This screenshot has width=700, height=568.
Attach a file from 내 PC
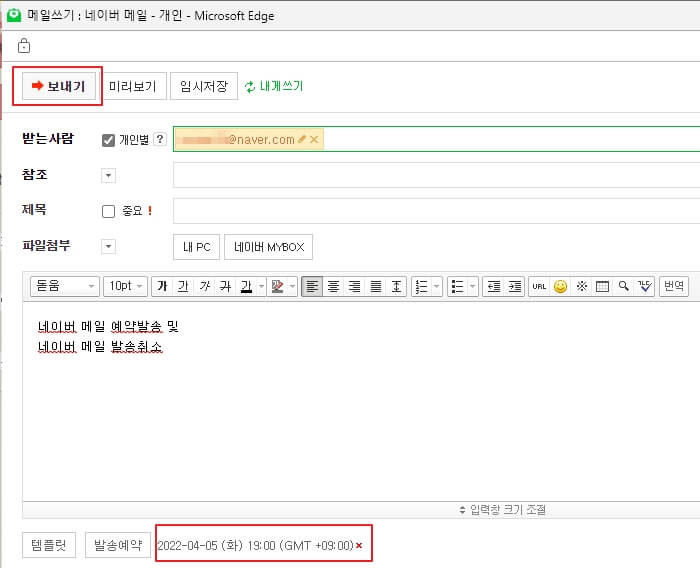(196, 247)
